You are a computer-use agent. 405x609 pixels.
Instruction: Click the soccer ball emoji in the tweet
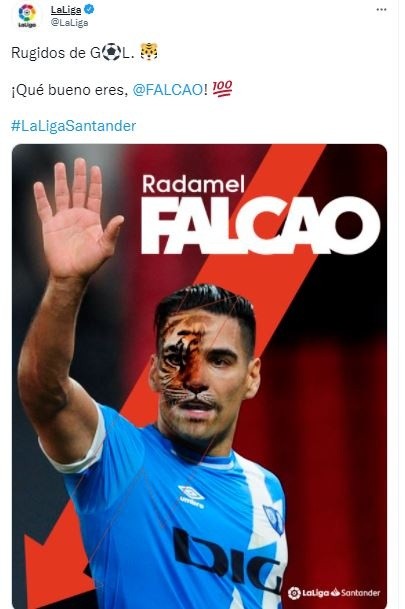point(111,52)
